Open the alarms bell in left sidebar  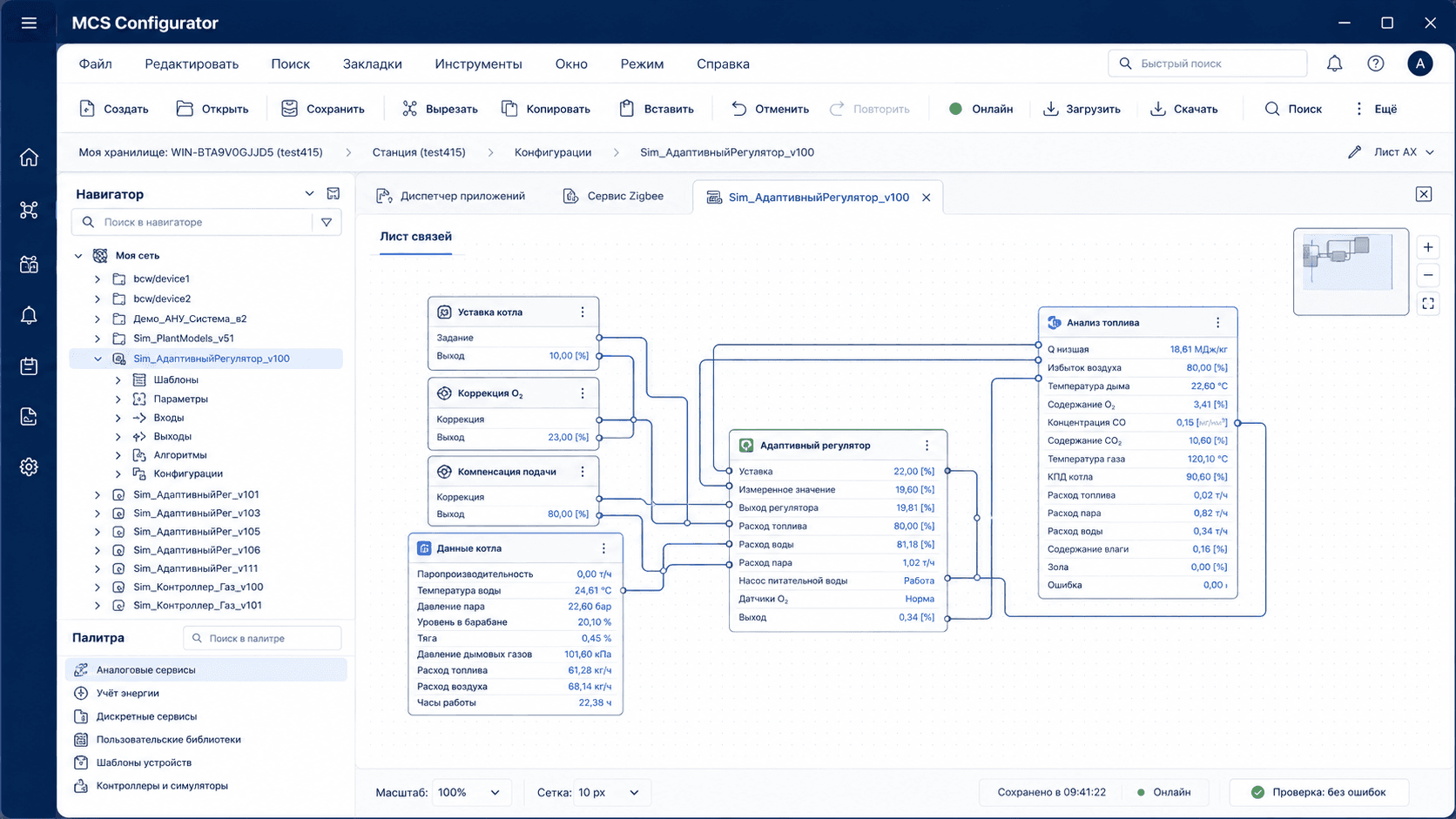pos(29,315)
